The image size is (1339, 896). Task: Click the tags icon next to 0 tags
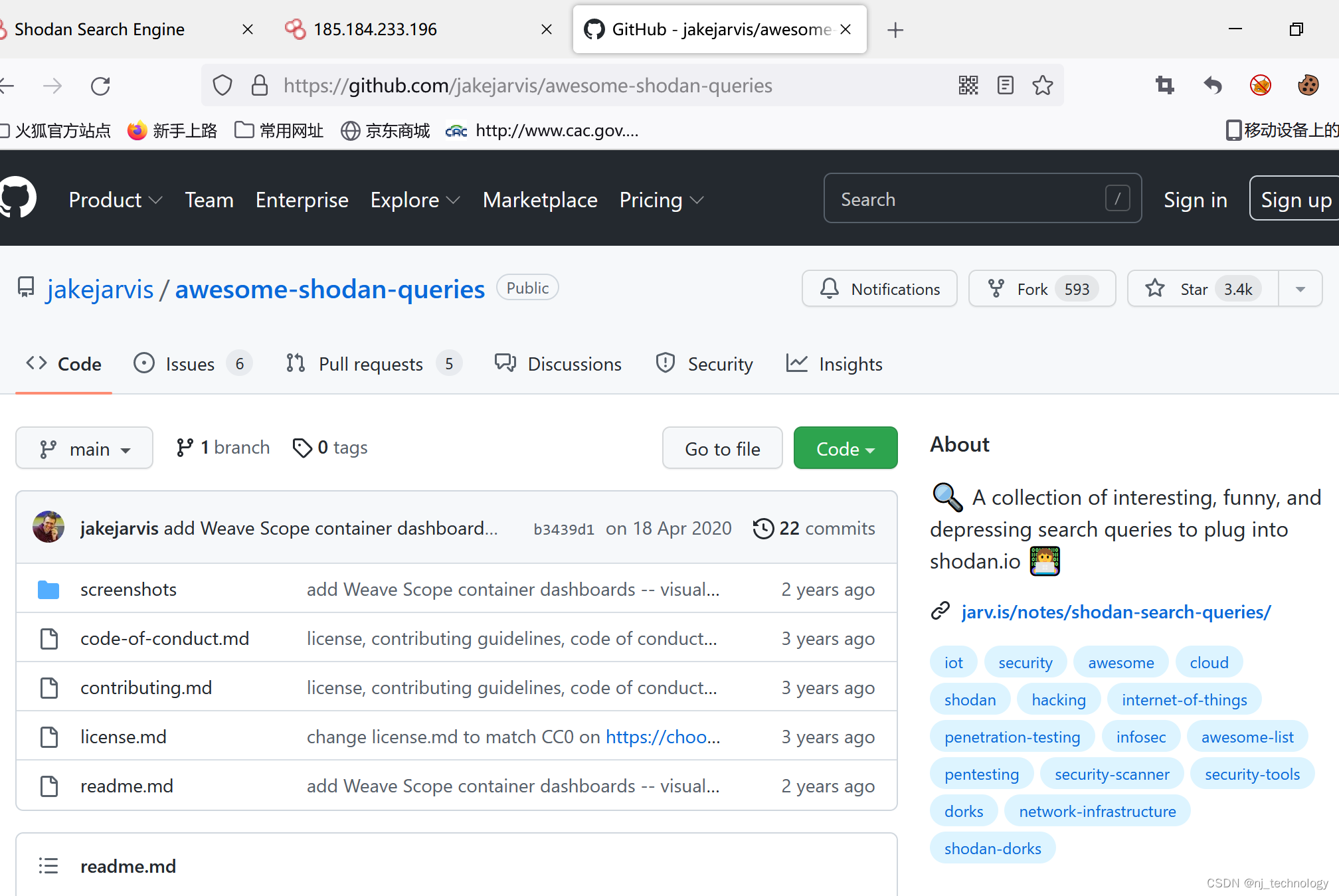coord(302,448)
